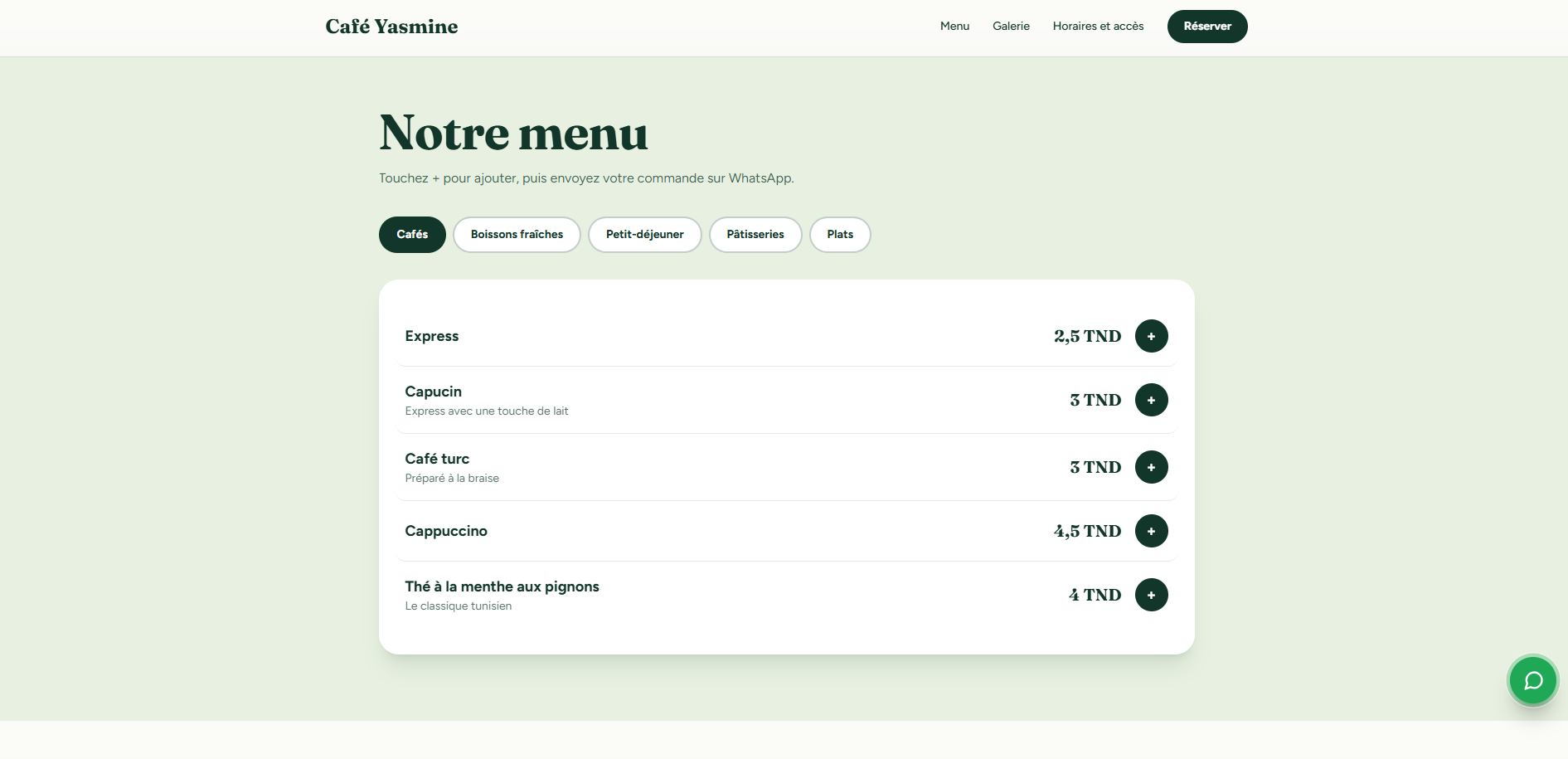Screen dimensions: 1568x759
Task: Click the Express item name
Action: pyautogui.click(x=431, y=336)
